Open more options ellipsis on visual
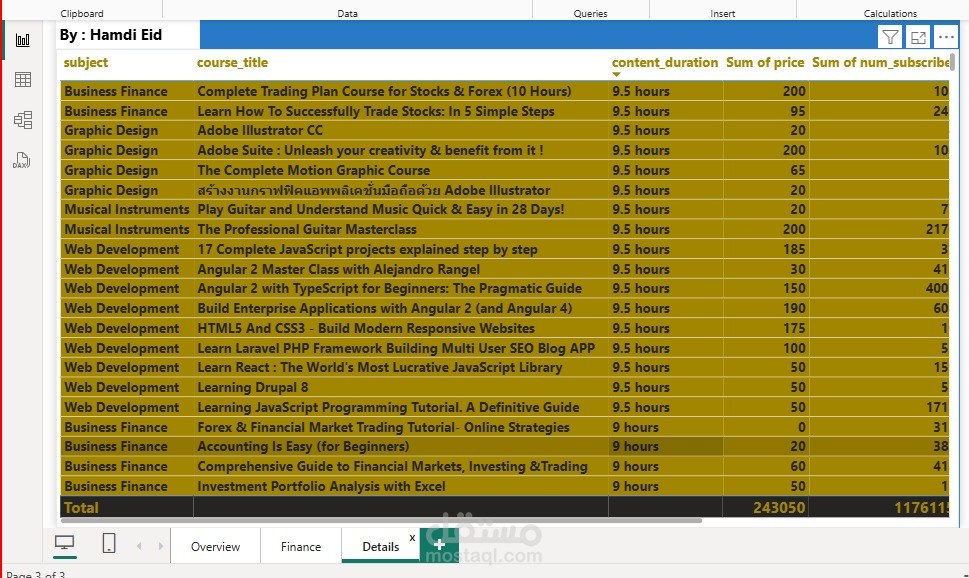This screenshot has height=578, width=969. (946, 37)
